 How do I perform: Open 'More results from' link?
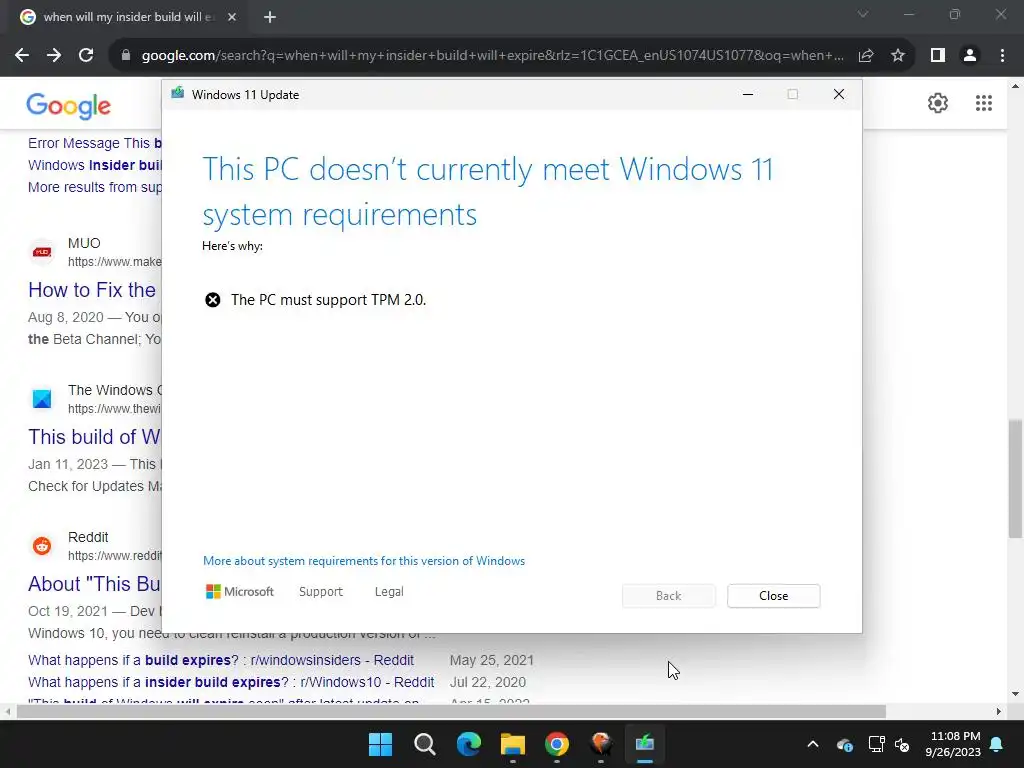[x=95, y=187]
